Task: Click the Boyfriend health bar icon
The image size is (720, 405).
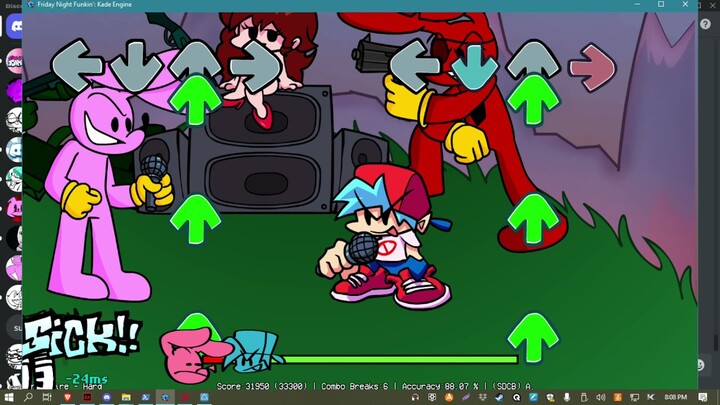Action: (253, 351)
